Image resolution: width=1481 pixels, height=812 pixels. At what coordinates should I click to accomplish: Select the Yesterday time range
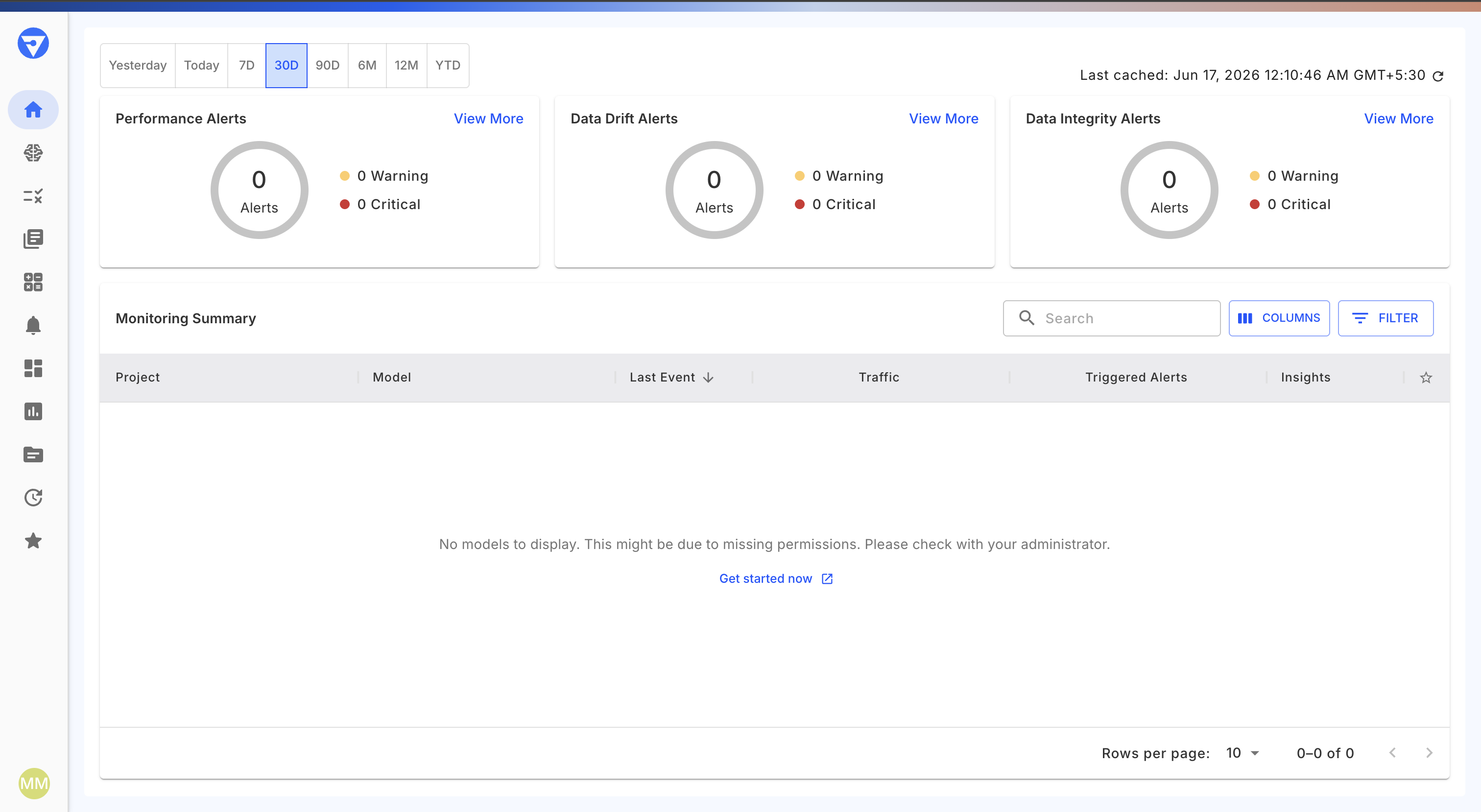click(138, 65)
